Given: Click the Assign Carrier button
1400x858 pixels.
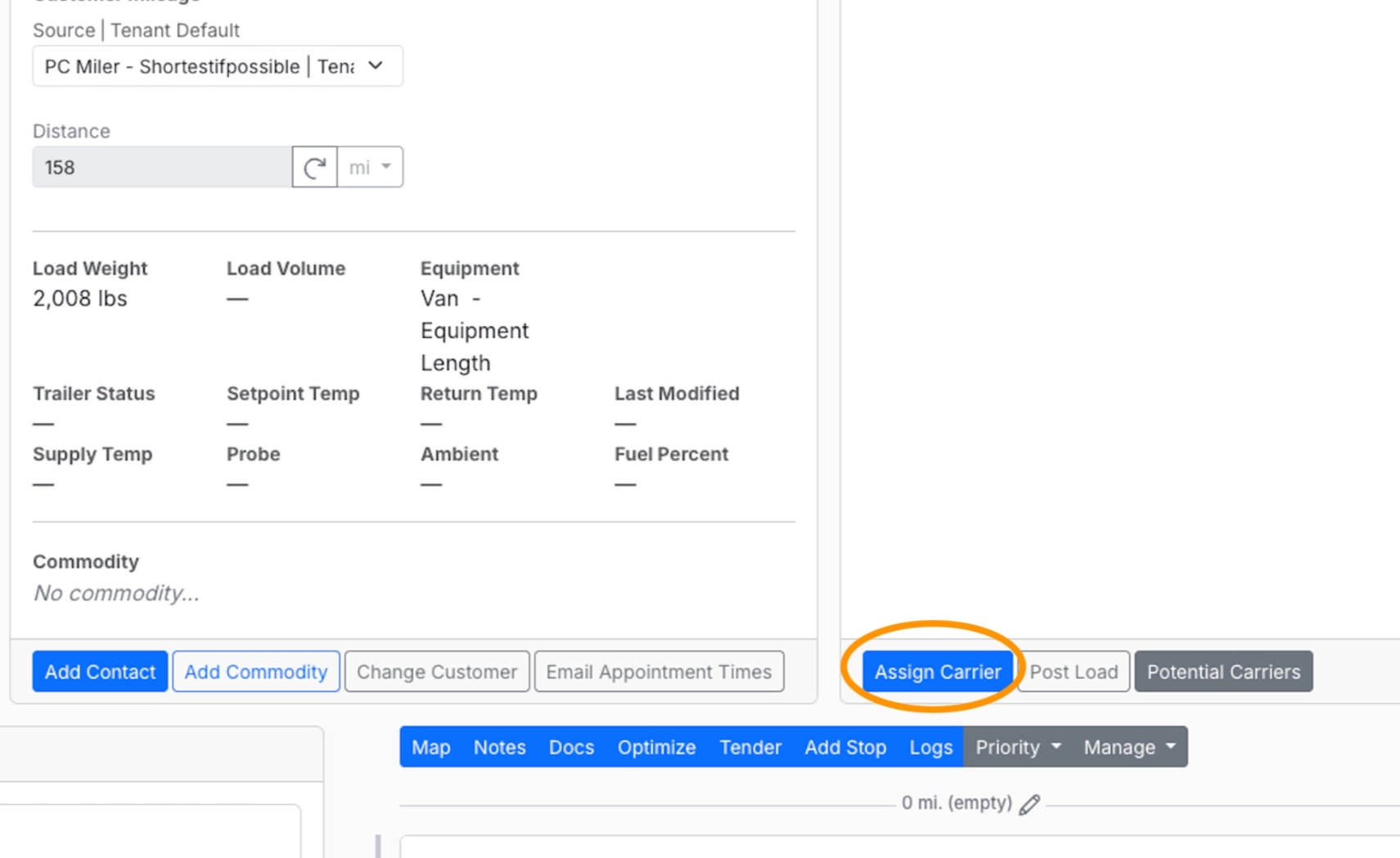Looking at the screenshot, I should point(938,672).
